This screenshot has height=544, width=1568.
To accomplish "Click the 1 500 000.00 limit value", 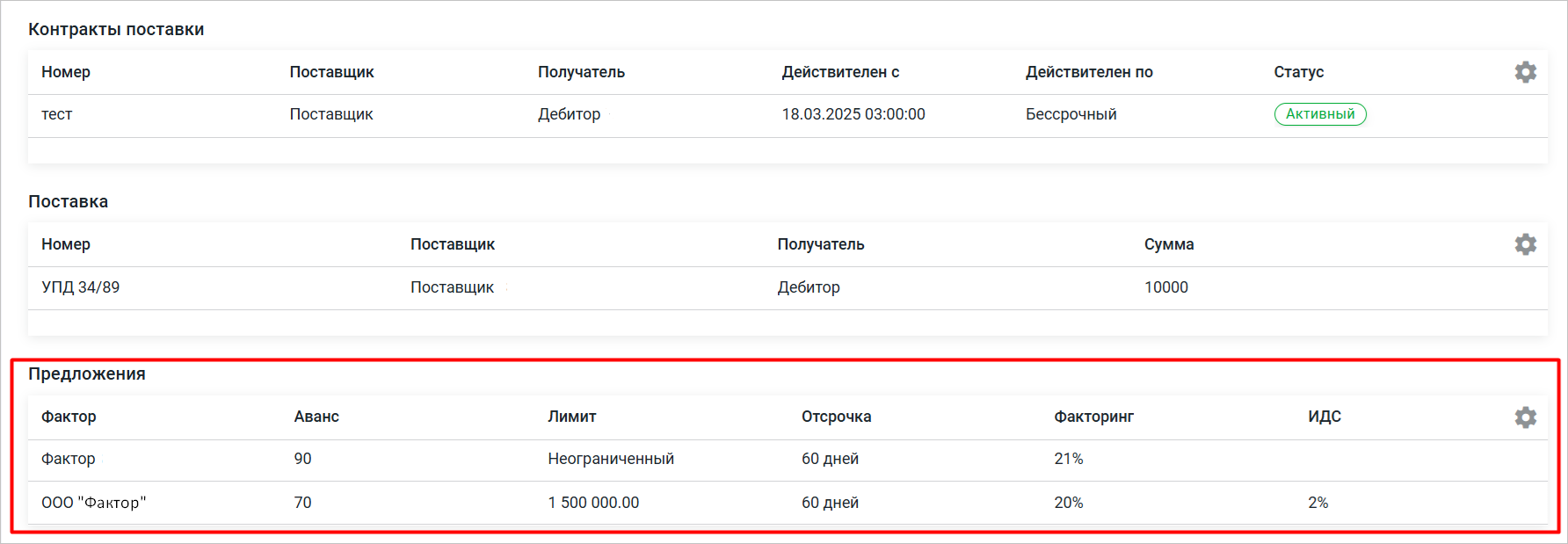I will (593, 503).
